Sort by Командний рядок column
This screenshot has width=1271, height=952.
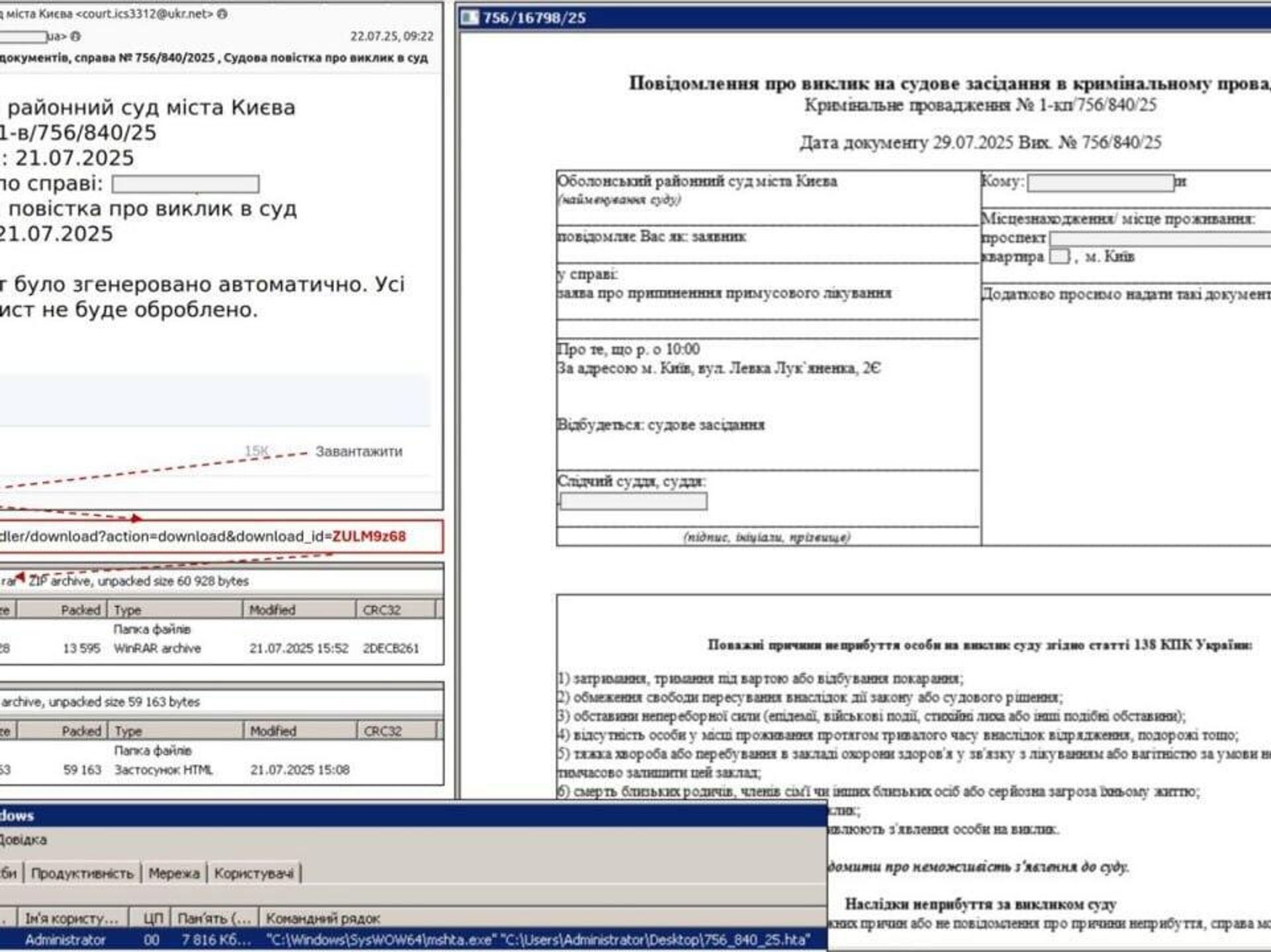(x=322, y=918)
